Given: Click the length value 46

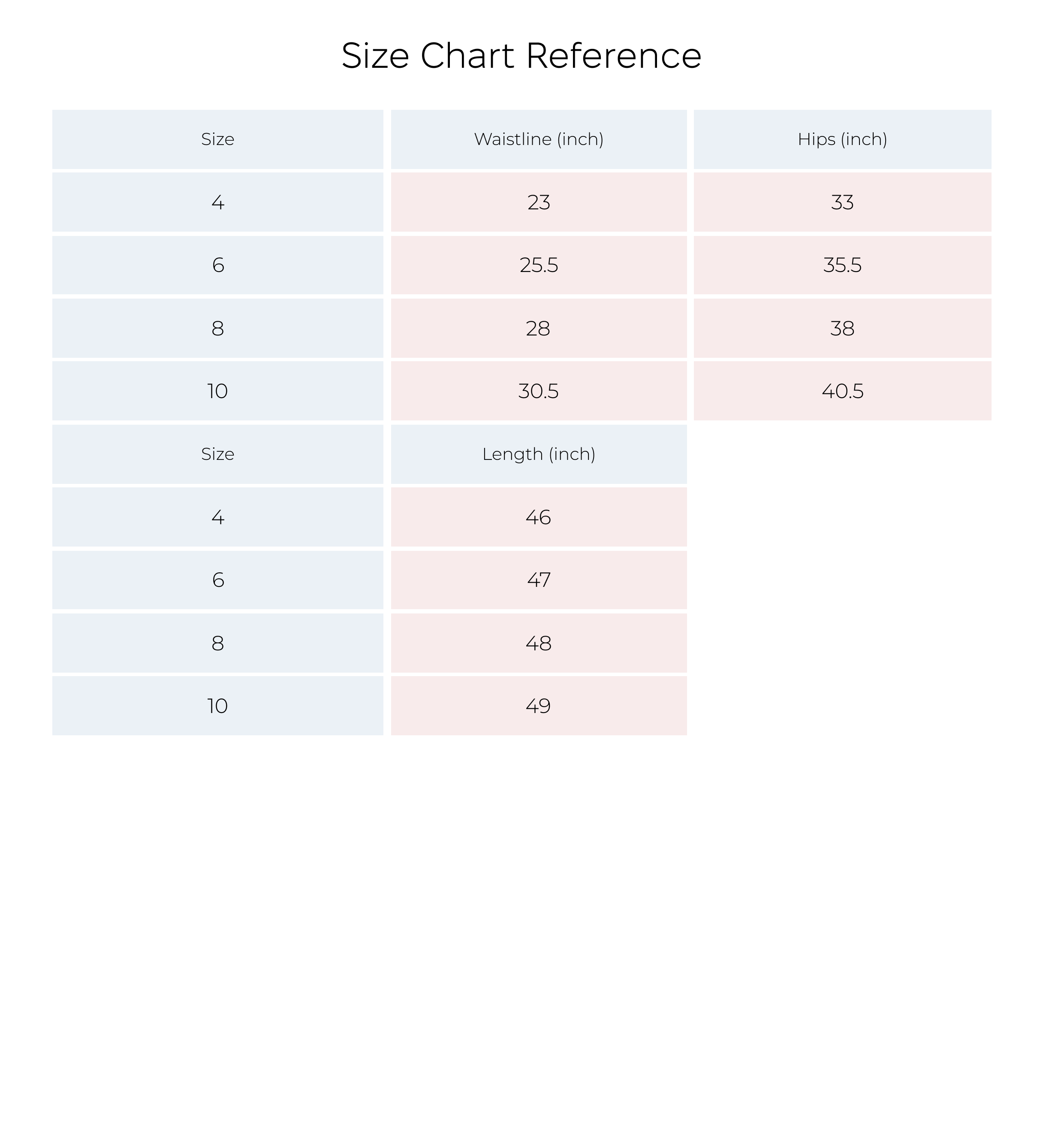Looking at the screenshot, I should (539, 517).
